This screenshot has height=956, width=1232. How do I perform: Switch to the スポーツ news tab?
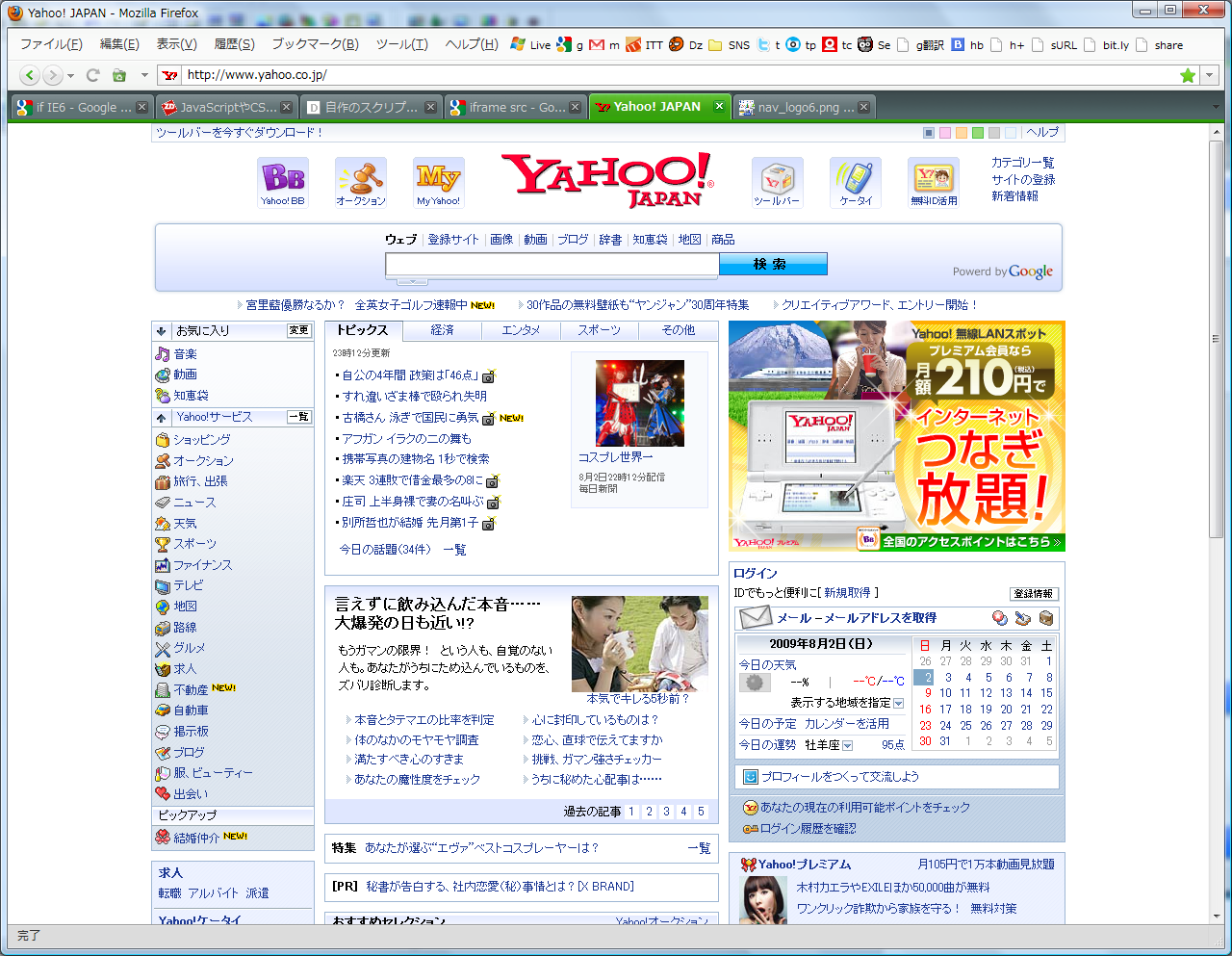599,330
